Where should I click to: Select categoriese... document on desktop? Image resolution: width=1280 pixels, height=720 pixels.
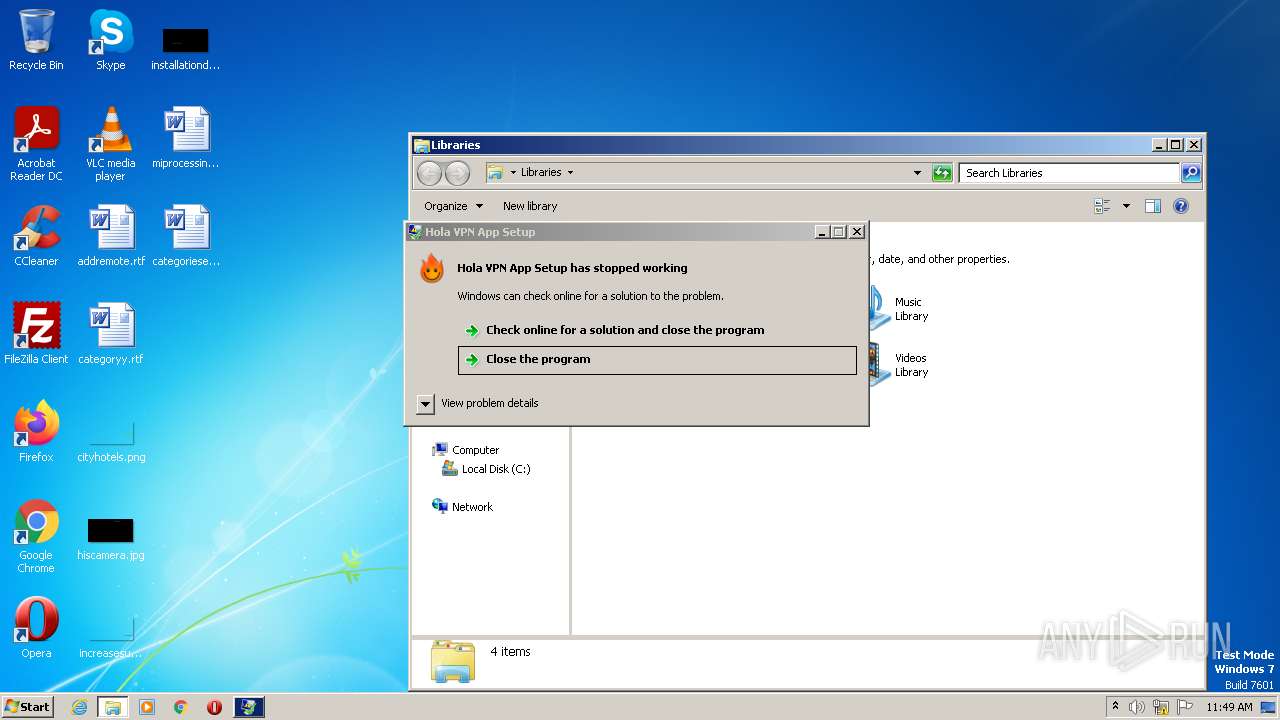pyautogui.click(x=186, y=236)
